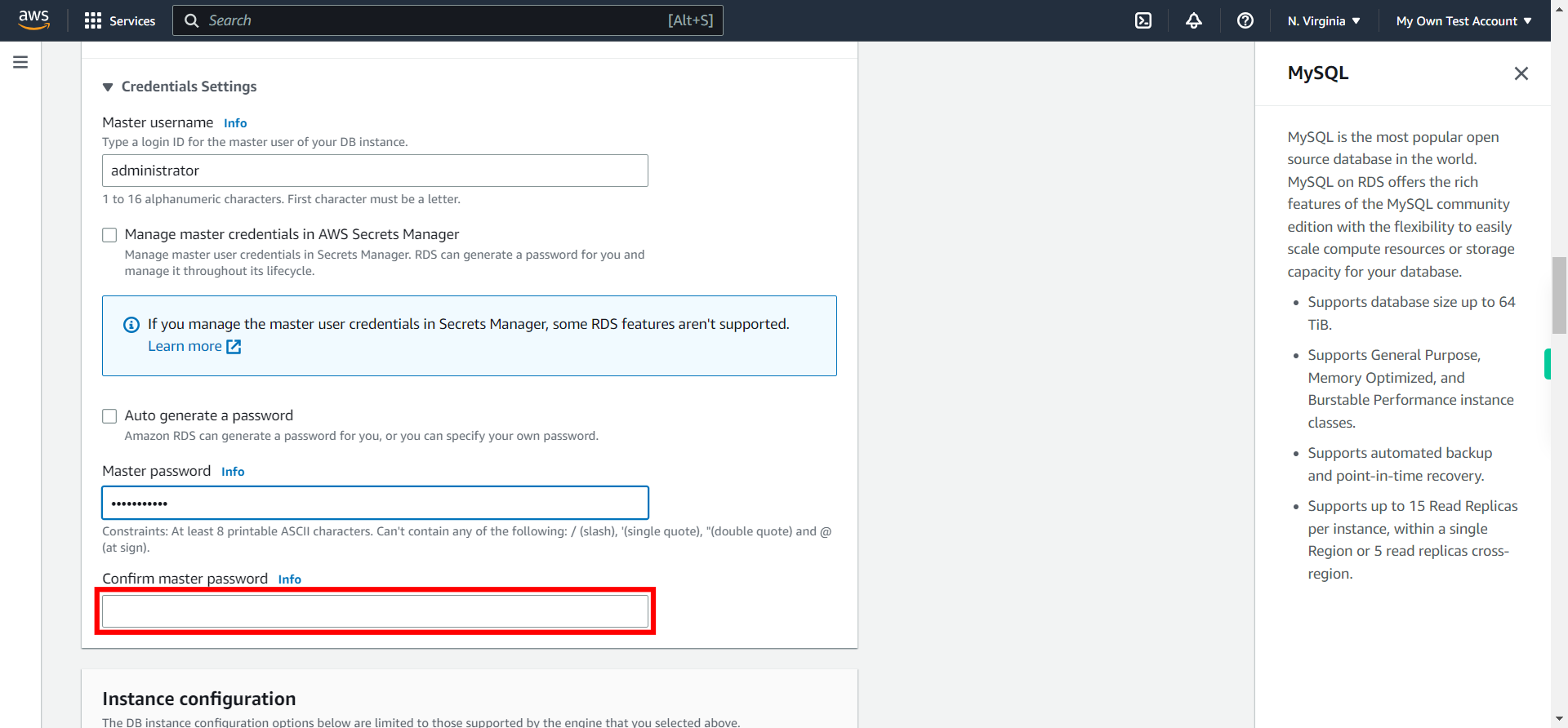Click the green feedback tab on right edge
Image resolution: width=1568 pixels, height=728 pixels.
coord(1548,364)
